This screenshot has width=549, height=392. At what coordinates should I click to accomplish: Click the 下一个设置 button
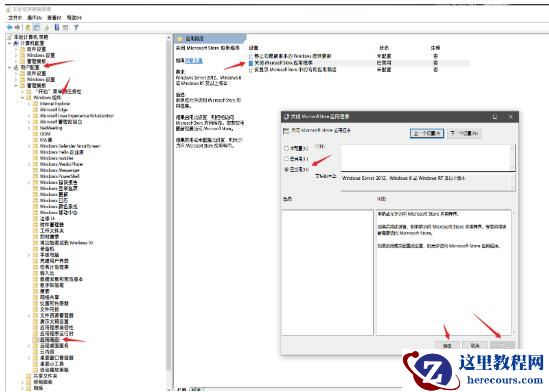coord(464,133)
